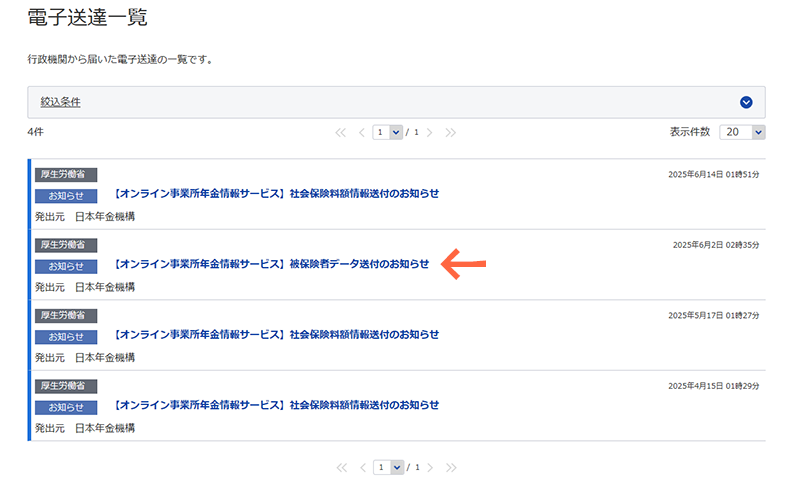Screen dimensions: 800x484
Task: Open the 表示件数 display count dropdown
Action: [742, 132]
